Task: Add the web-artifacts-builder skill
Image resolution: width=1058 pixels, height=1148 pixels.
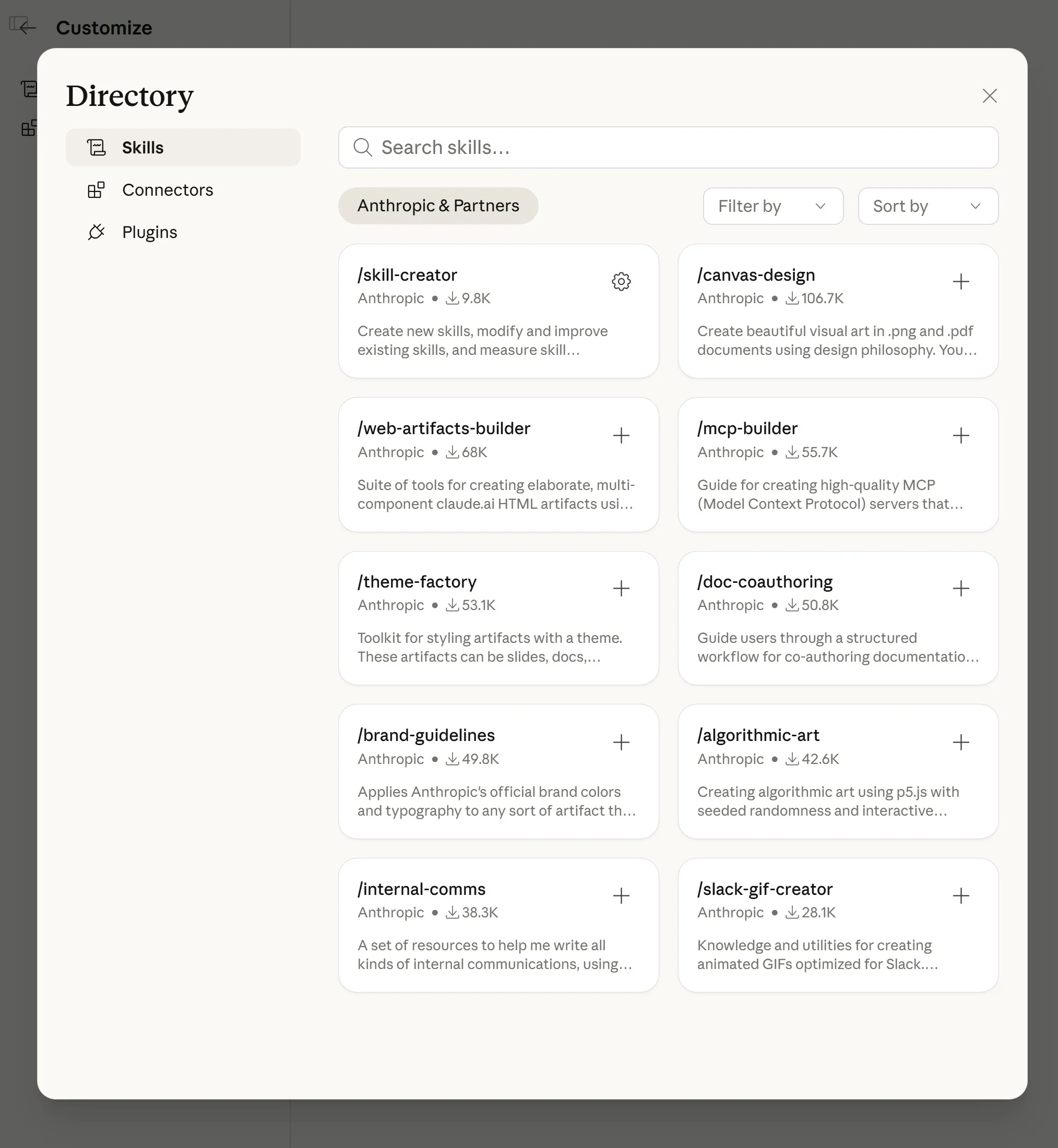Action: 621,436
